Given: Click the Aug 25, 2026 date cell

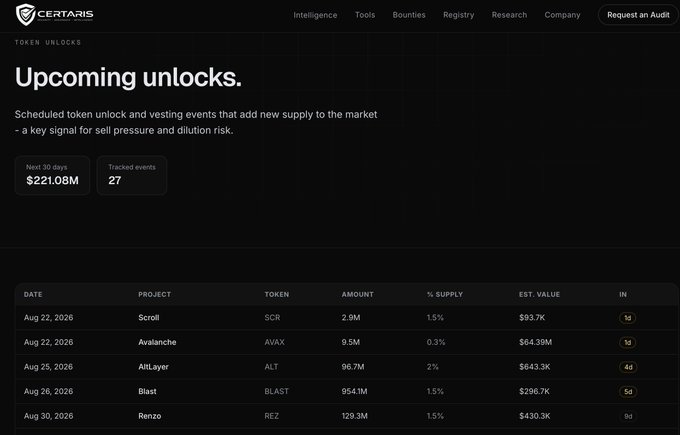Looking at the screenshot, I should coord(48,367).
